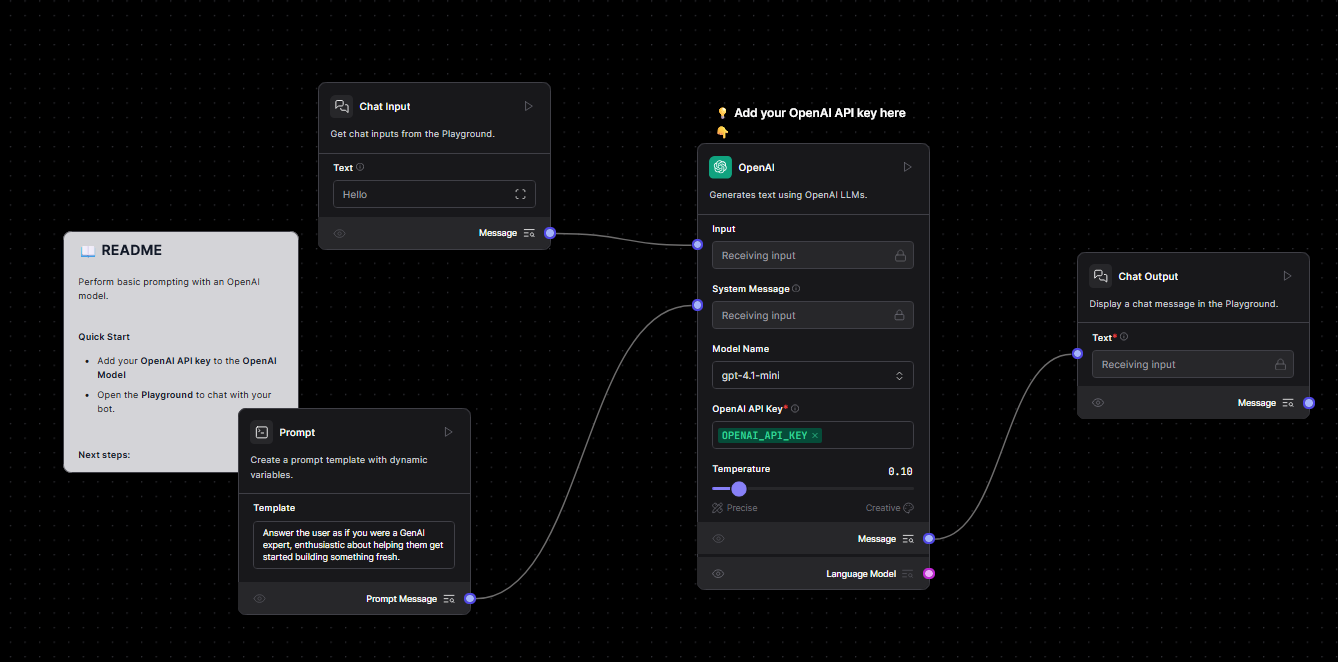The width and height of the screenshot is (1338, 662).
Task: Click the Prompt node terminal icon
Action: coord(262,432)
